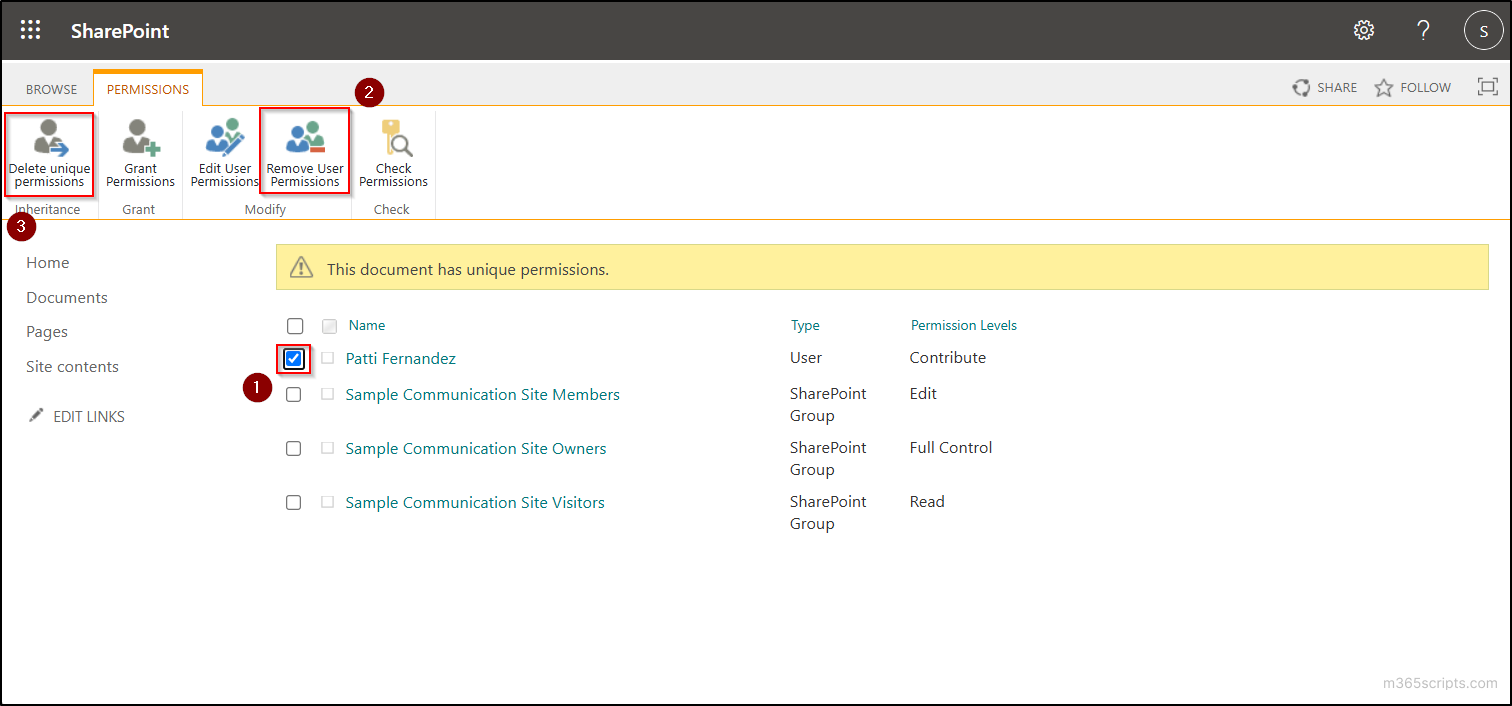Screen dimensions: 1512x706
Task: Open the account avatar 'S'
Action: point(1484,30)
